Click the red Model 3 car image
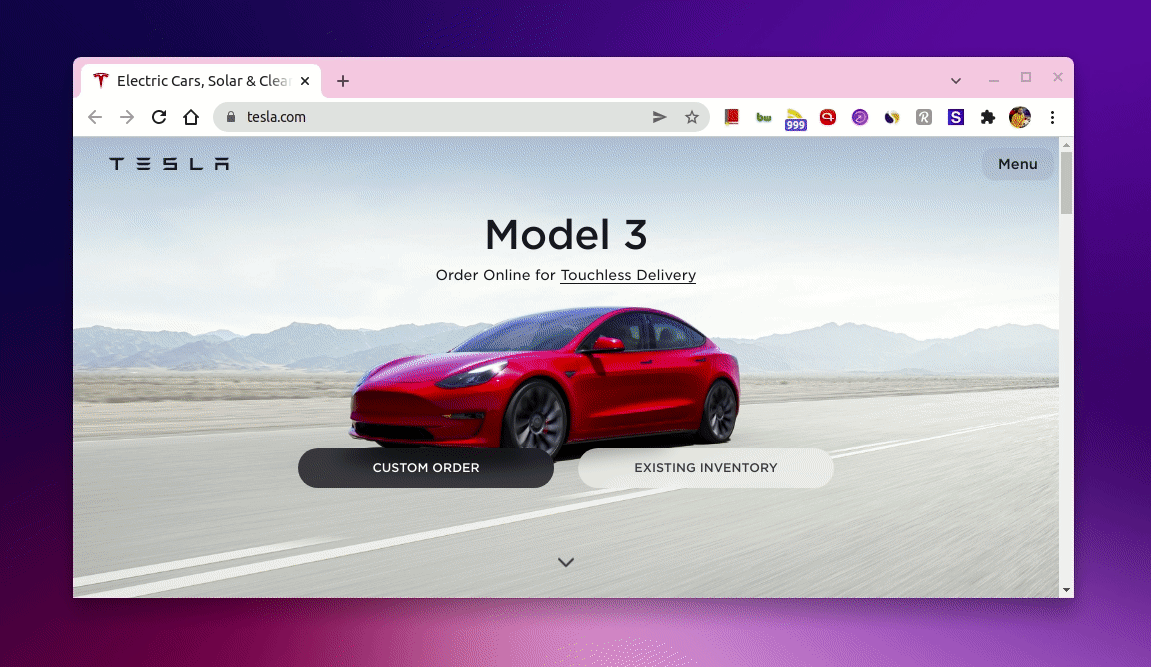Image resolution: width=1151 pixels, height=667 pixels. [545, 382]
